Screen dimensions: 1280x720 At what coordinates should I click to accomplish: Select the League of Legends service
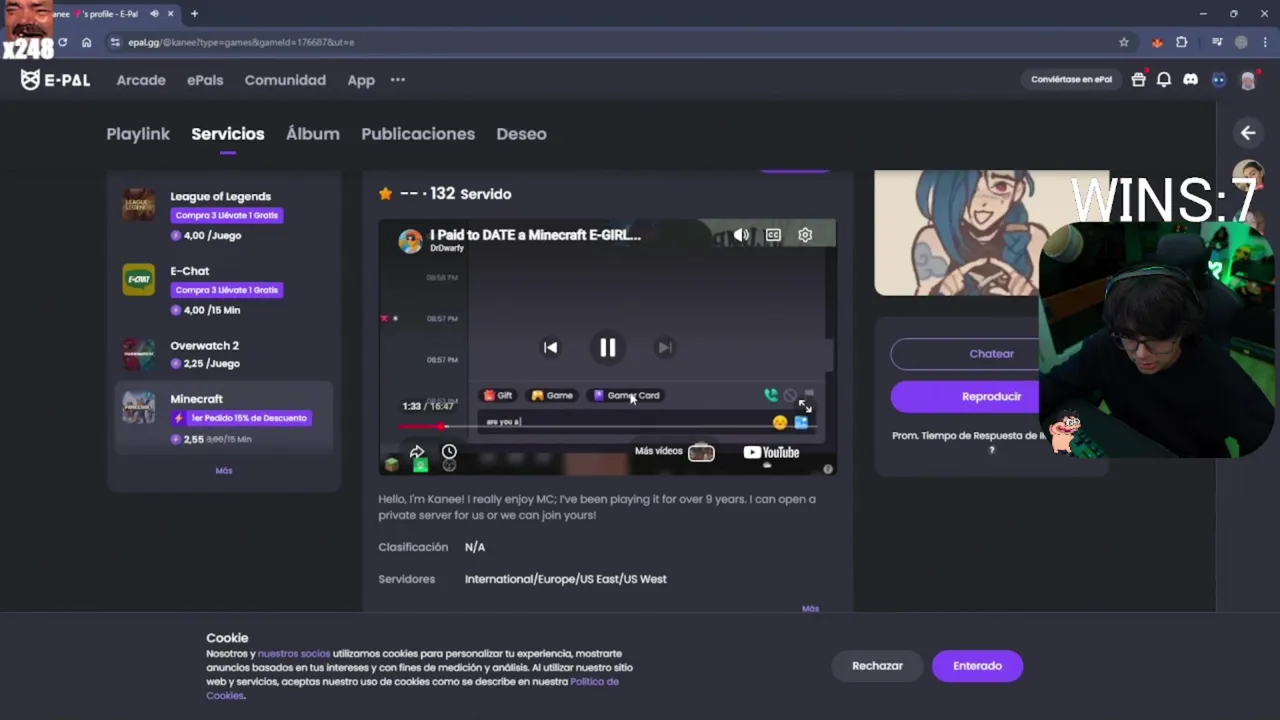pos(224,216)
